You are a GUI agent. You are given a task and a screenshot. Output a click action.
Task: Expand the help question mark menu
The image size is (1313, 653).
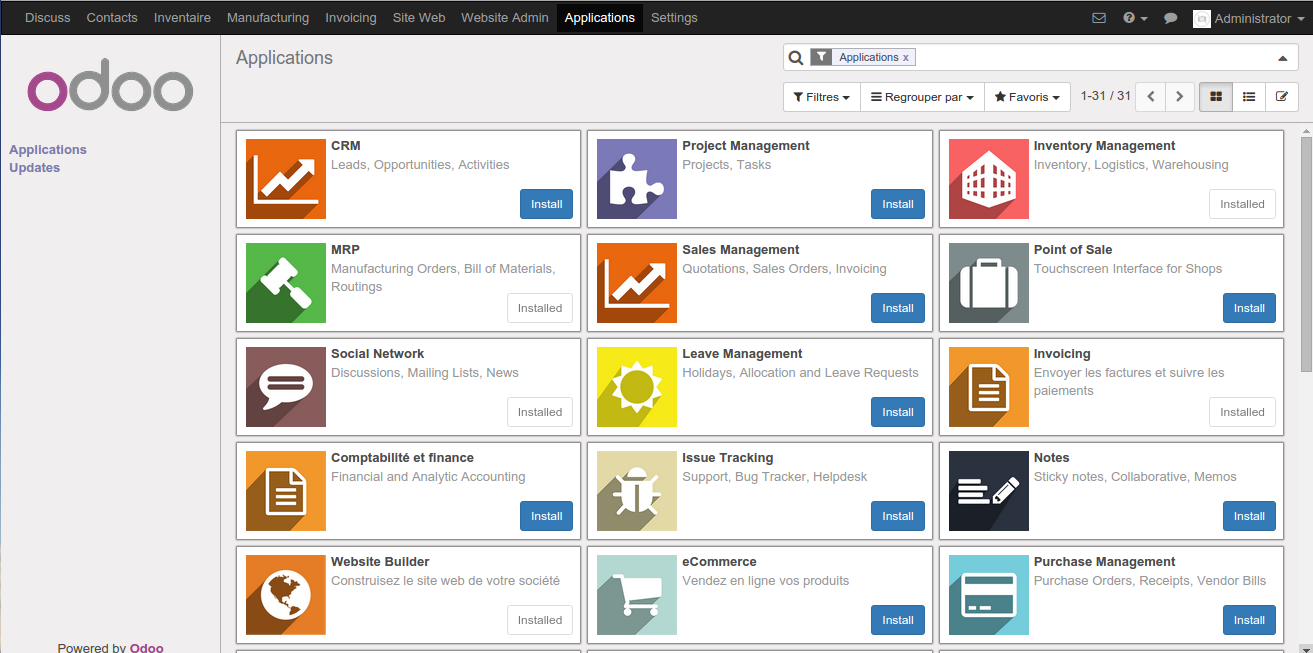(x=1135, y=18)
